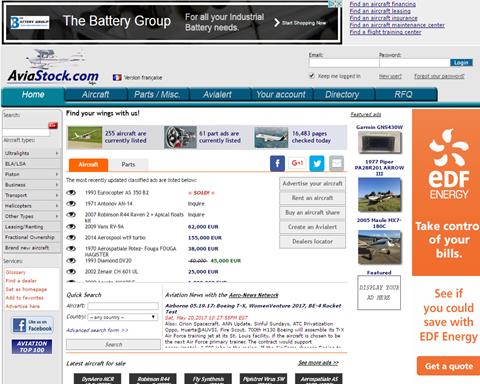480x384 pixels.
Task: View eye icon for 2009 Vans RV-9A
Action: [71, 227]
